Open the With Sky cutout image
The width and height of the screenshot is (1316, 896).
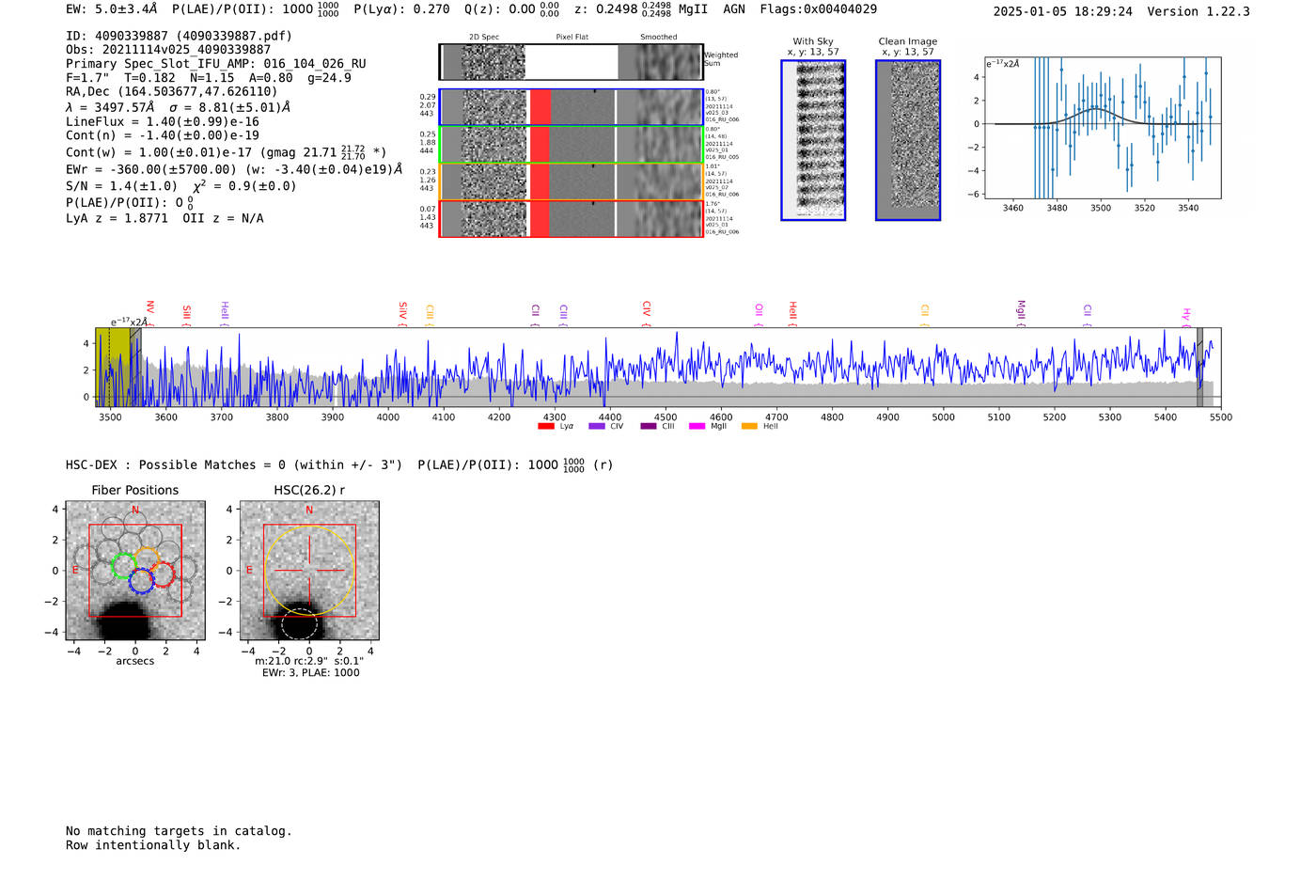click(813, 140)
